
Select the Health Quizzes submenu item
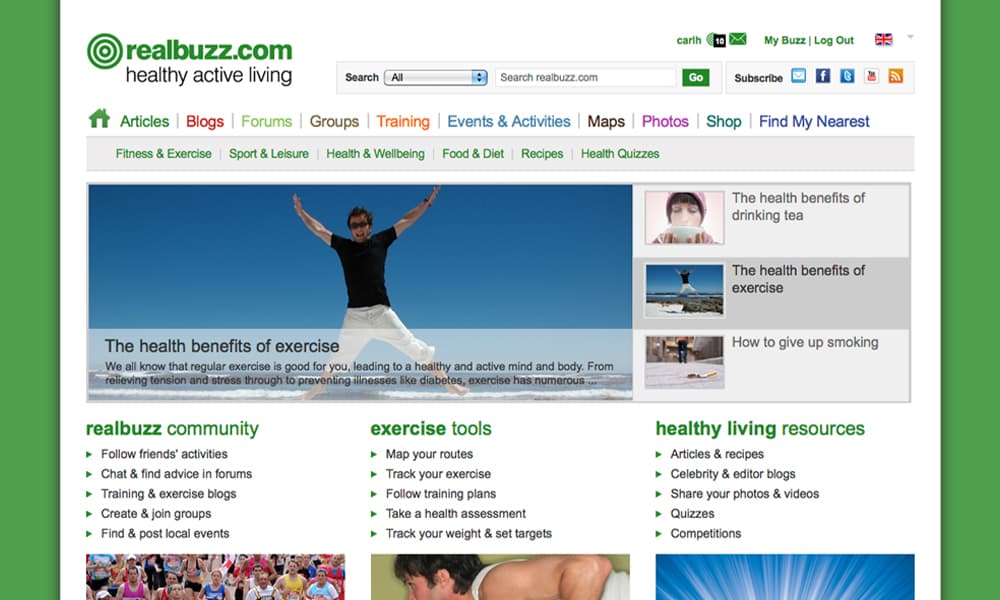pos(620,154)
